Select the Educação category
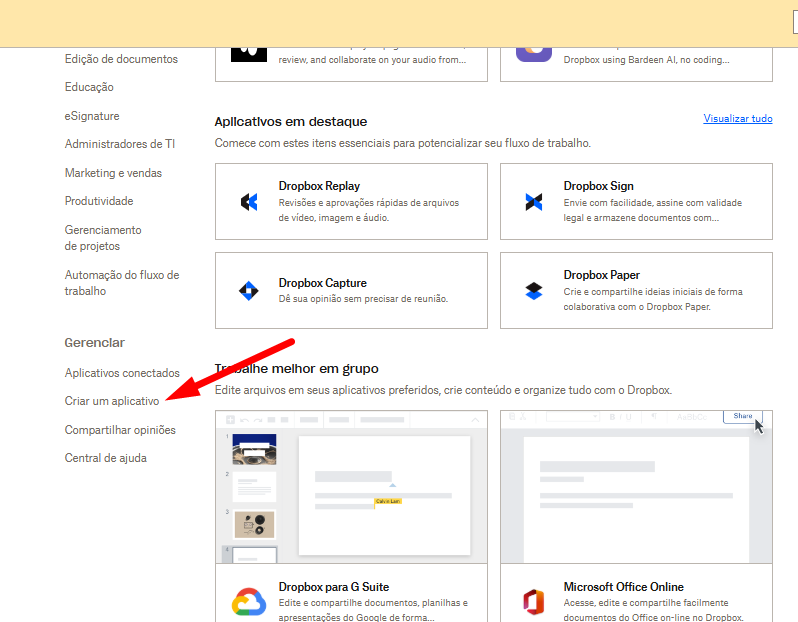Viewport: 798px width, 622px height. 89,87
